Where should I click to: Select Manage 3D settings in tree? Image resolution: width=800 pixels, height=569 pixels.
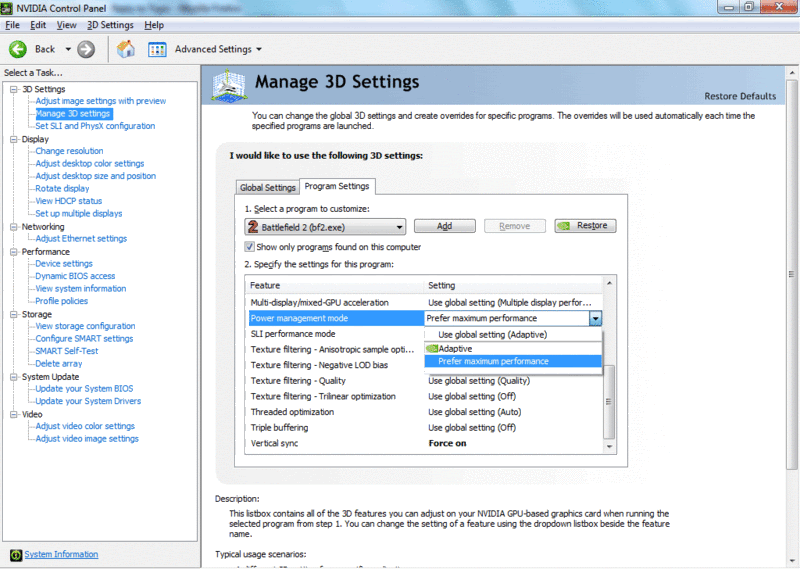pyautogui.click(x=73, y=114)
